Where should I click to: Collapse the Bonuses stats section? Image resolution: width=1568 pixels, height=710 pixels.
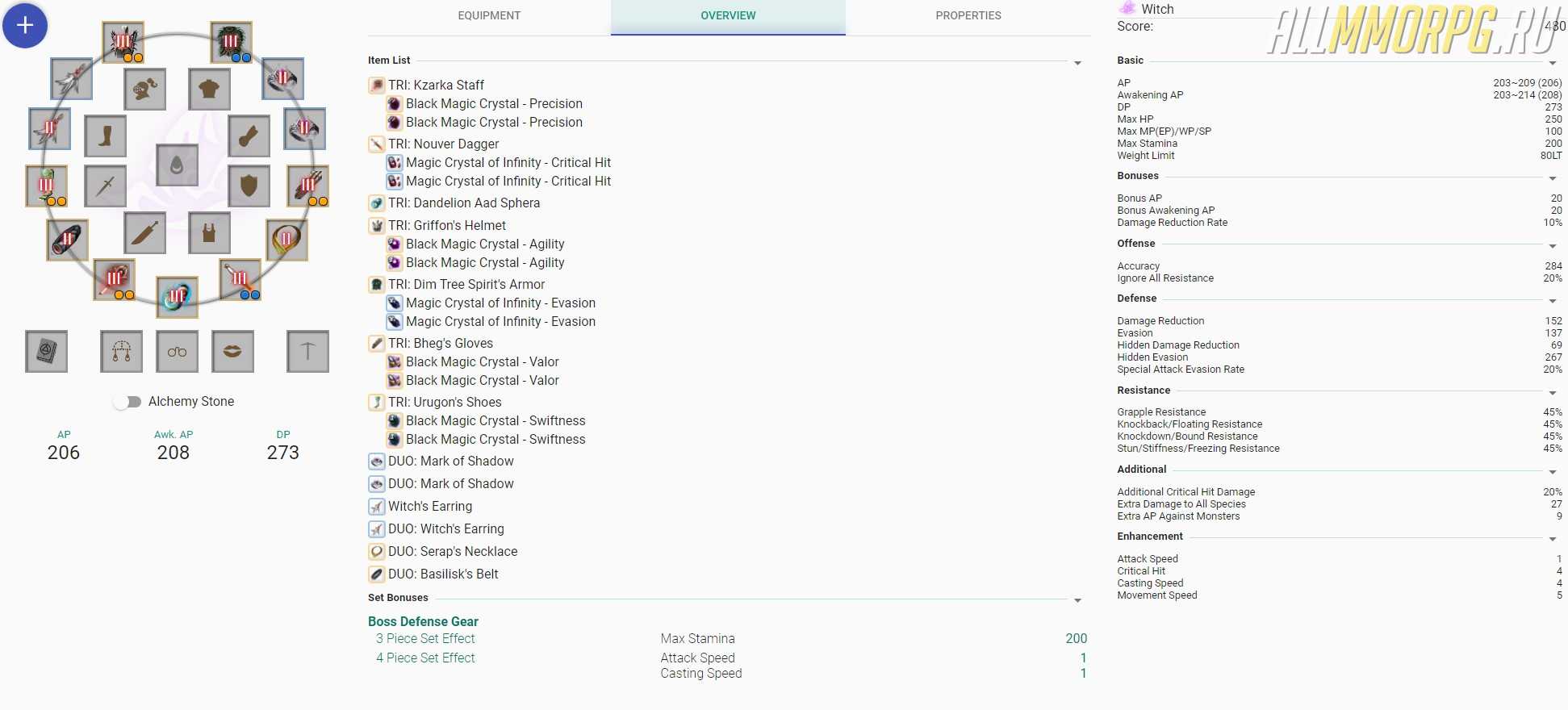point(1553,178)
